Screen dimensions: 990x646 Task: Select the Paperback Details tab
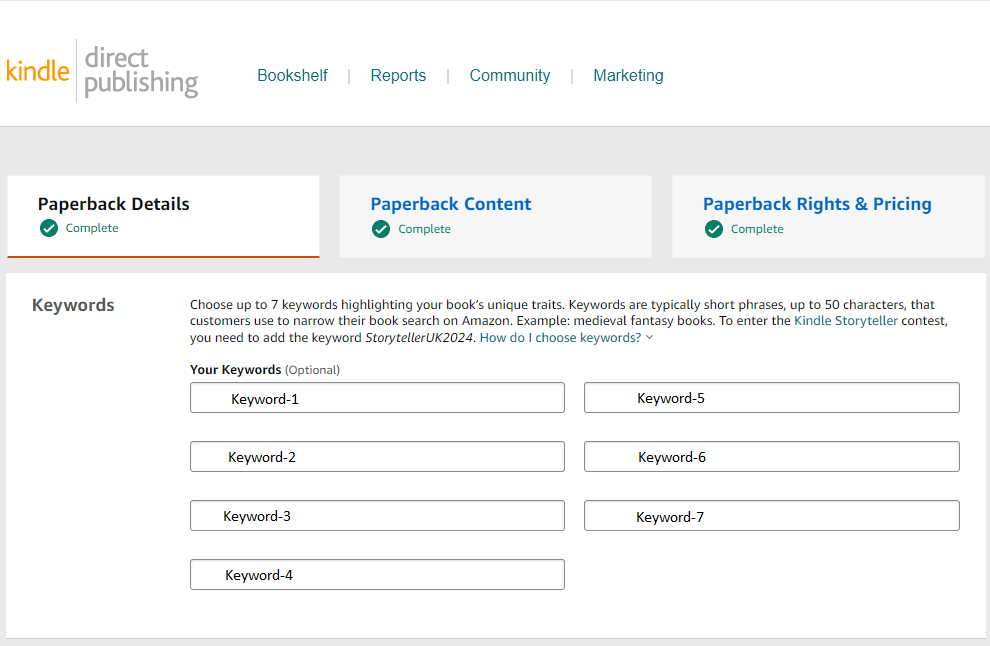point(113,203)
